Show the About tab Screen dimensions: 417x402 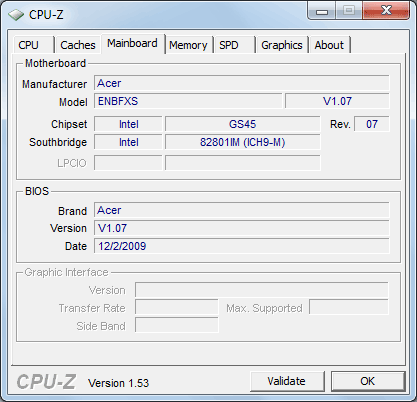[329, 45]
